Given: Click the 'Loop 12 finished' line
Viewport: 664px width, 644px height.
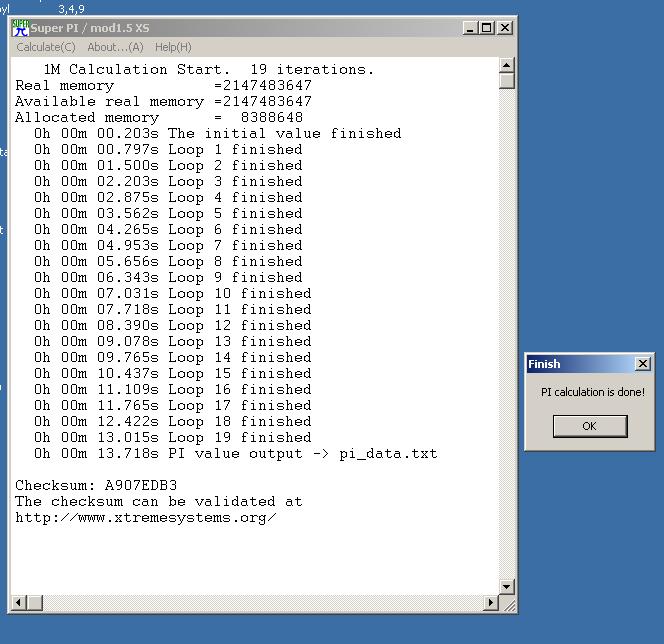Looking at the screenshot, I should tap(173, 326).
